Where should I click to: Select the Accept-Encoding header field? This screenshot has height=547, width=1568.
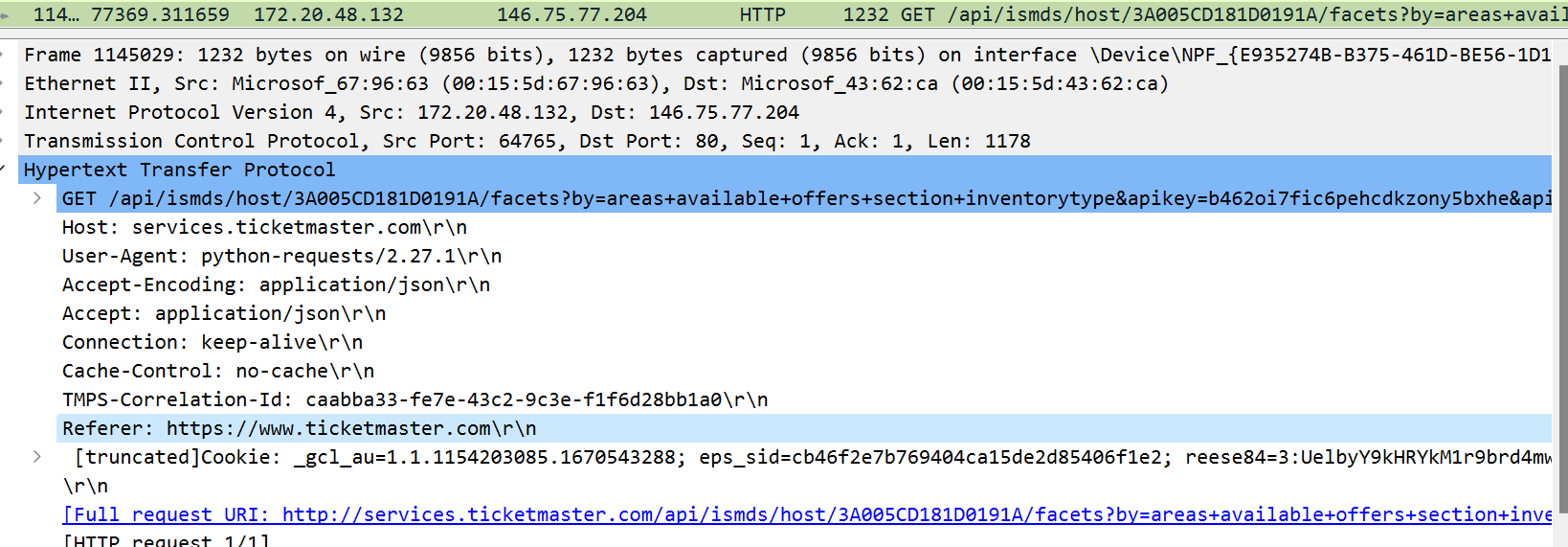coord(277,285)
